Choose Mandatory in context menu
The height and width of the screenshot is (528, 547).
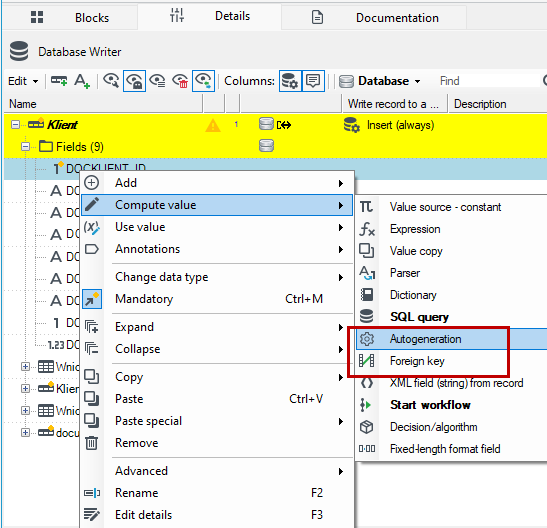144,299
